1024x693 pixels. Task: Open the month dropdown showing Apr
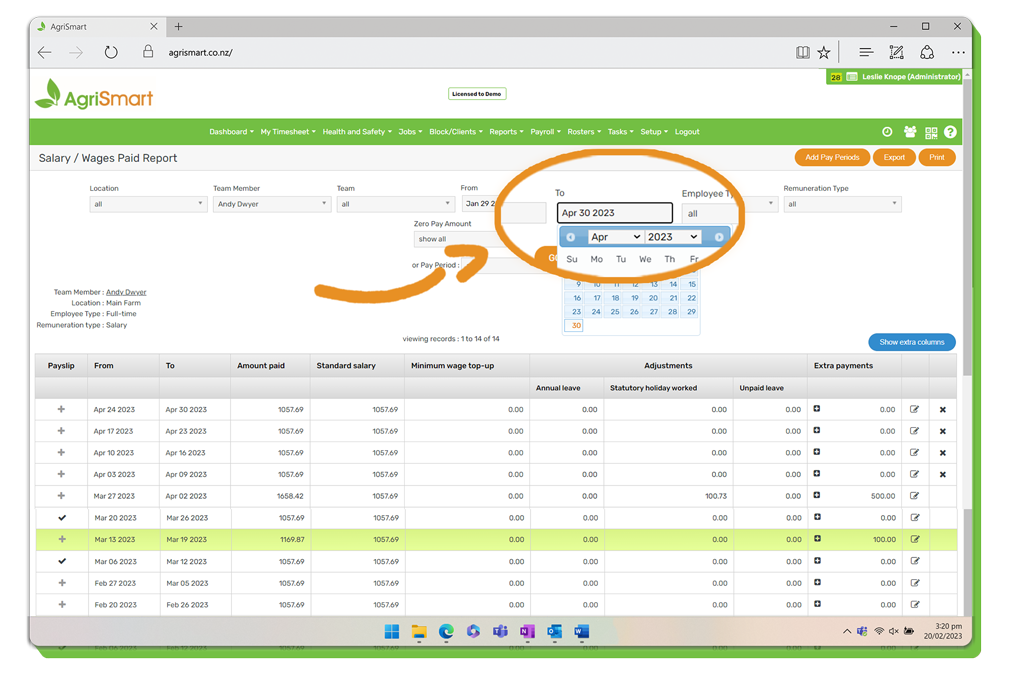(615, 237)
